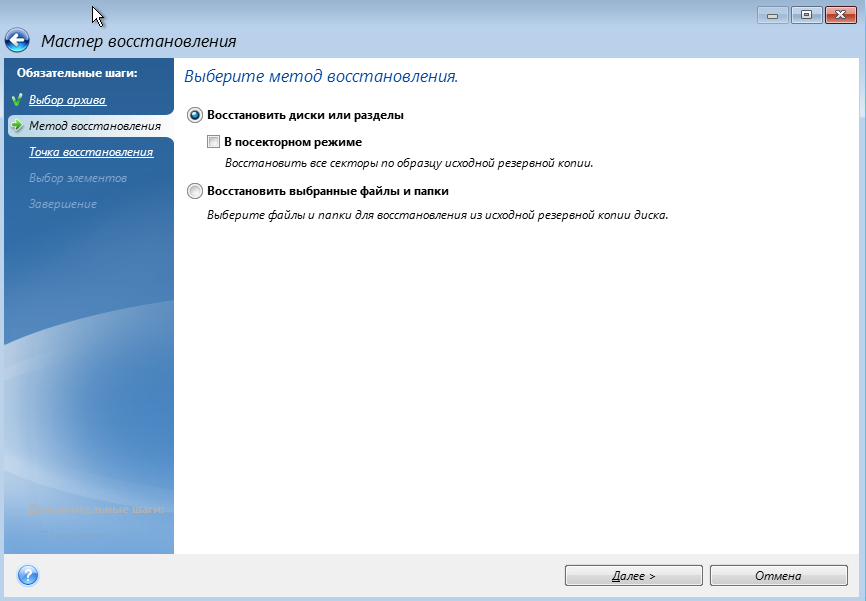Open the faded Параметры optional step
866x601 pixels.
(72, 535)
